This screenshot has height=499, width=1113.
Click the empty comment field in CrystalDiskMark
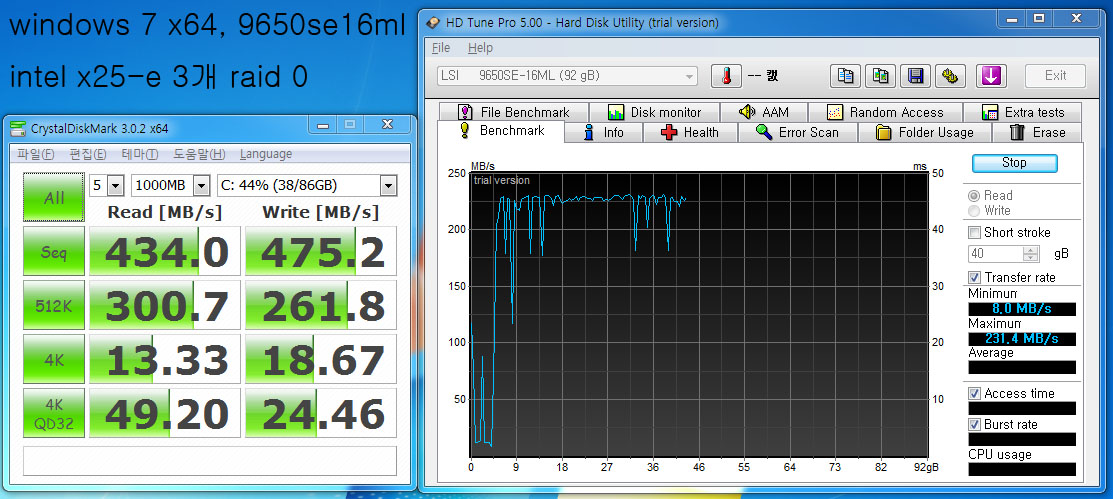(209, 461)
